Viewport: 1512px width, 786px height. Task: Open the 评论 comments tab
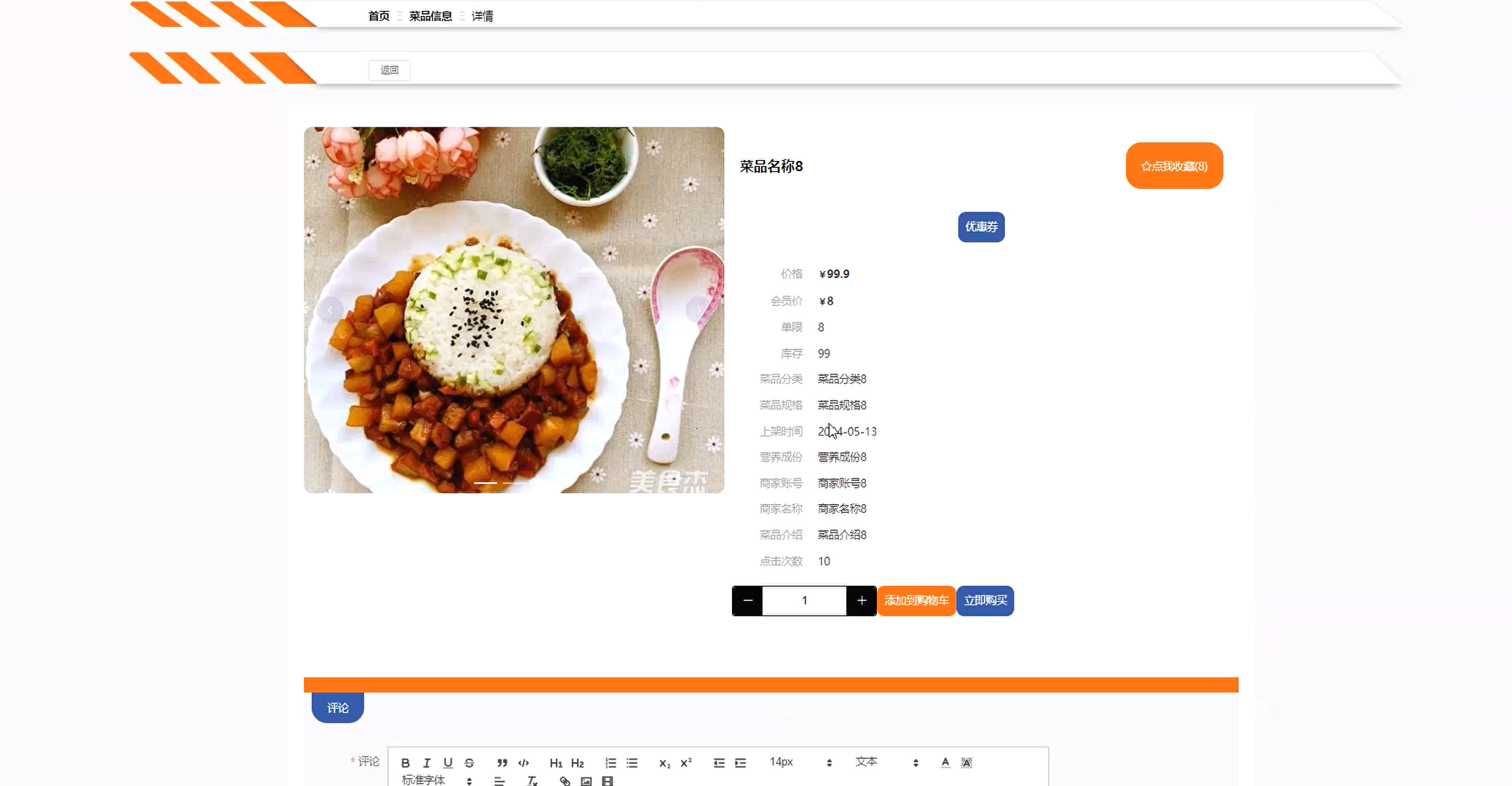pos(338,707)
